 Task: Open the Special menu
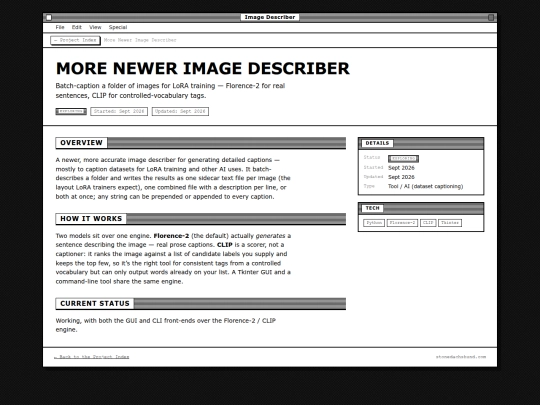pyautogui.click(x=118, y=27)
